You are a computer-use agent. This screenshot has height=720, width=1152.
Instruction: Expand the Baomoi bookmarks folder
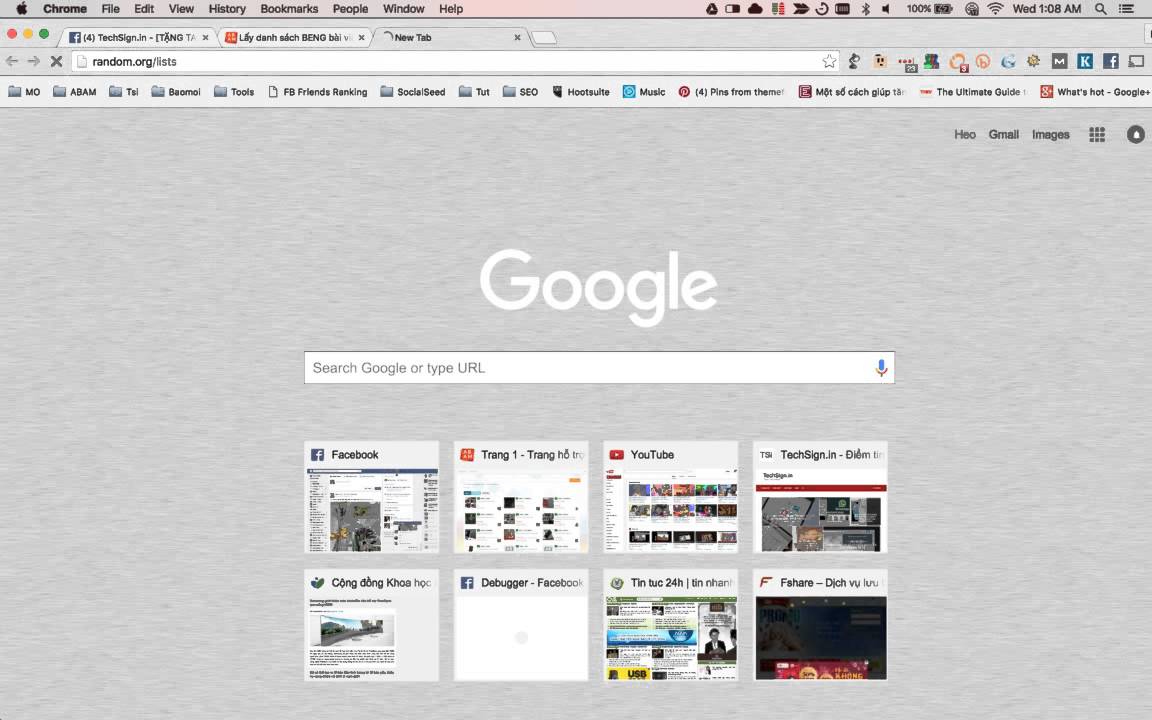[176, 92]
